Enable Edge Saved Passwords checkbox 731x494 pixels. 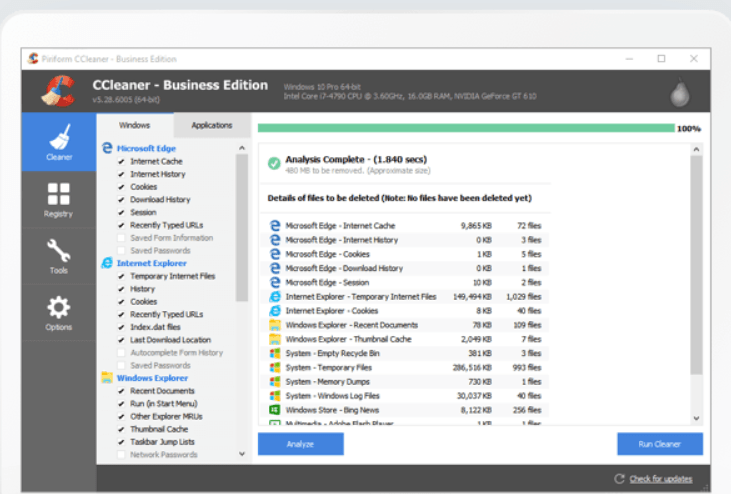click(121, 250)
